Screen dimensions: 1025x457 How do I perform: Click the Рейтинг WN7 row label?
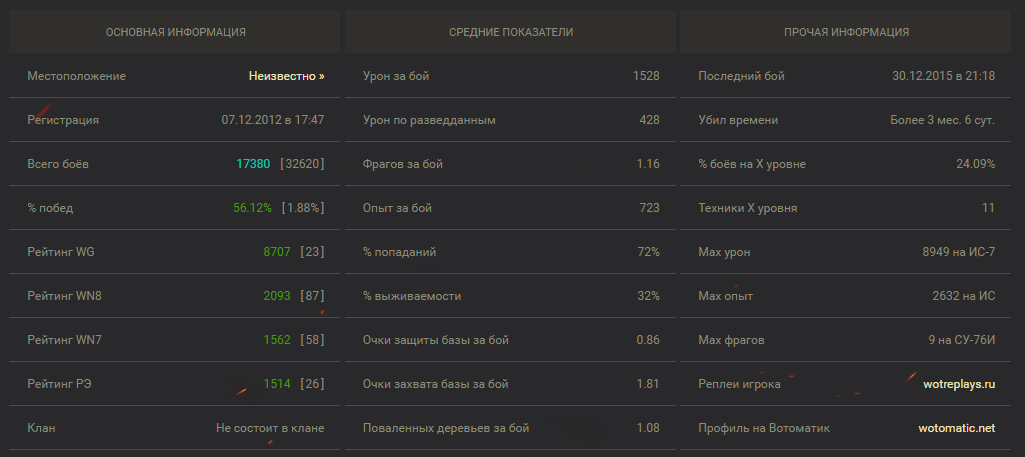point(65,340)
